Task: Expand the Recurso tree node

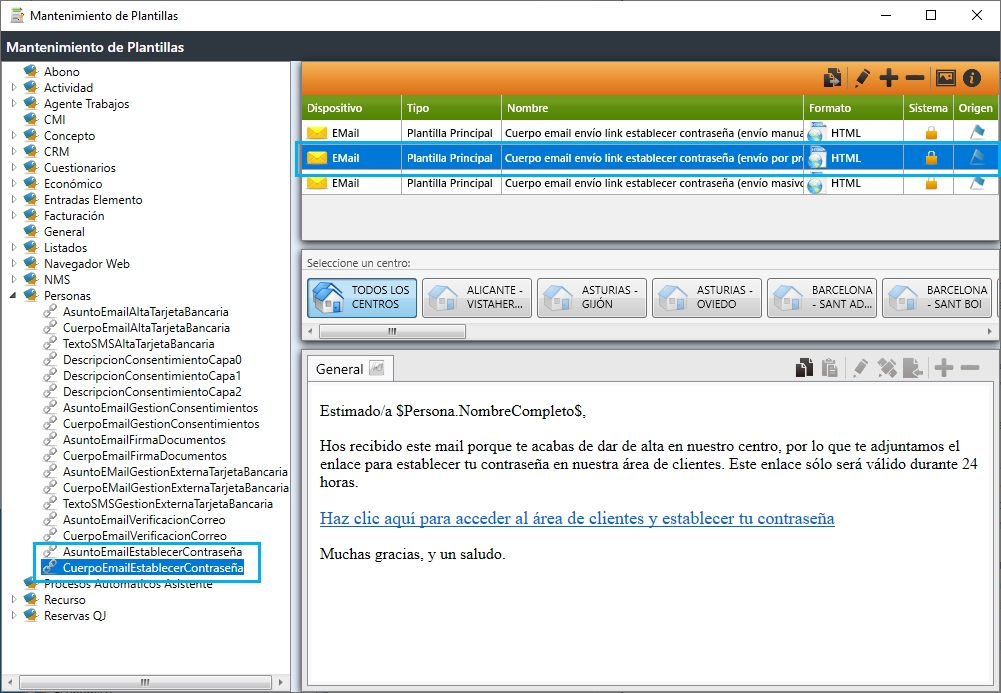Action: [x=14, y=599]
